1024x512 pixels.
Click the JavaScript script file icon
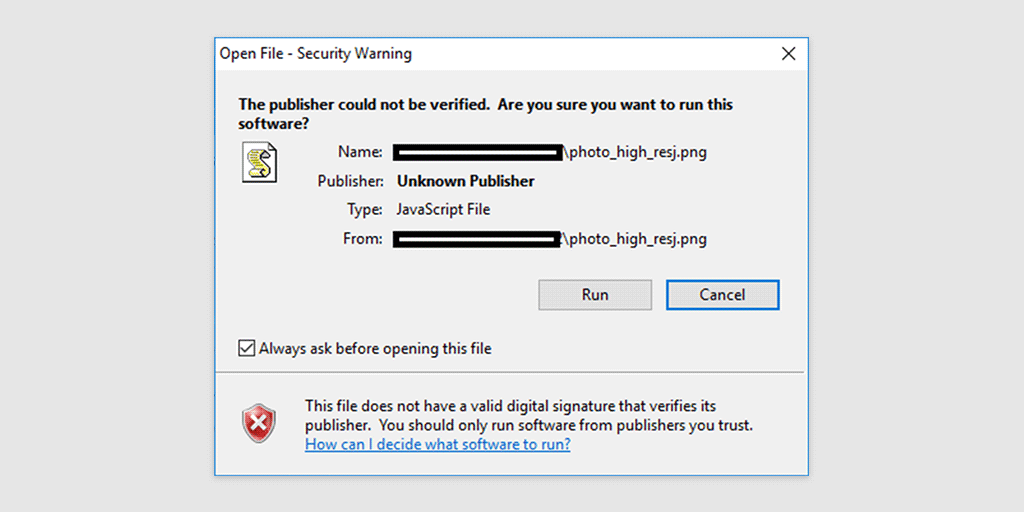pyautogui.click(x=259, y=162)
